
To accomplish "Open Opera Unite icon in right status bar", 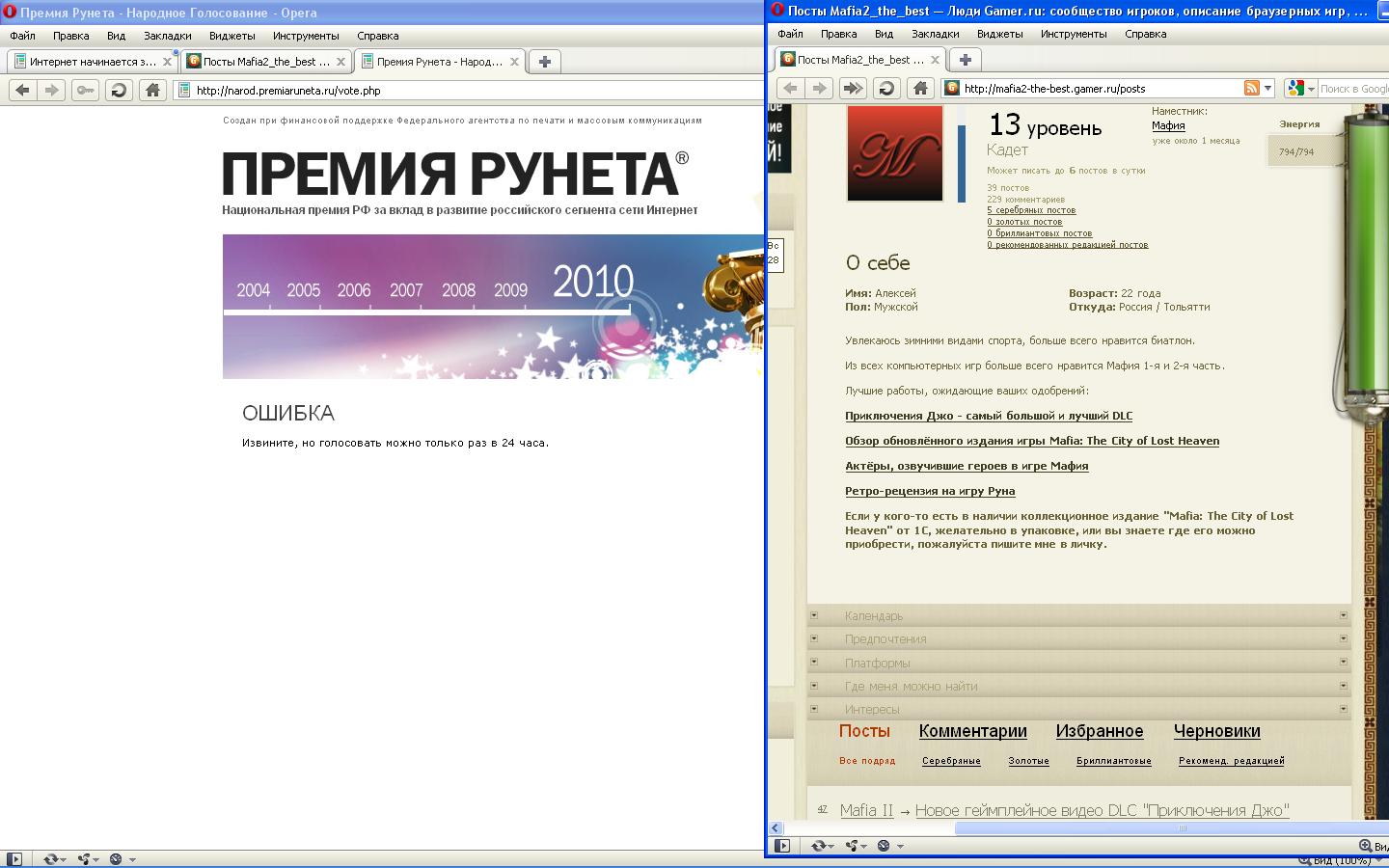I will (853, 846).
